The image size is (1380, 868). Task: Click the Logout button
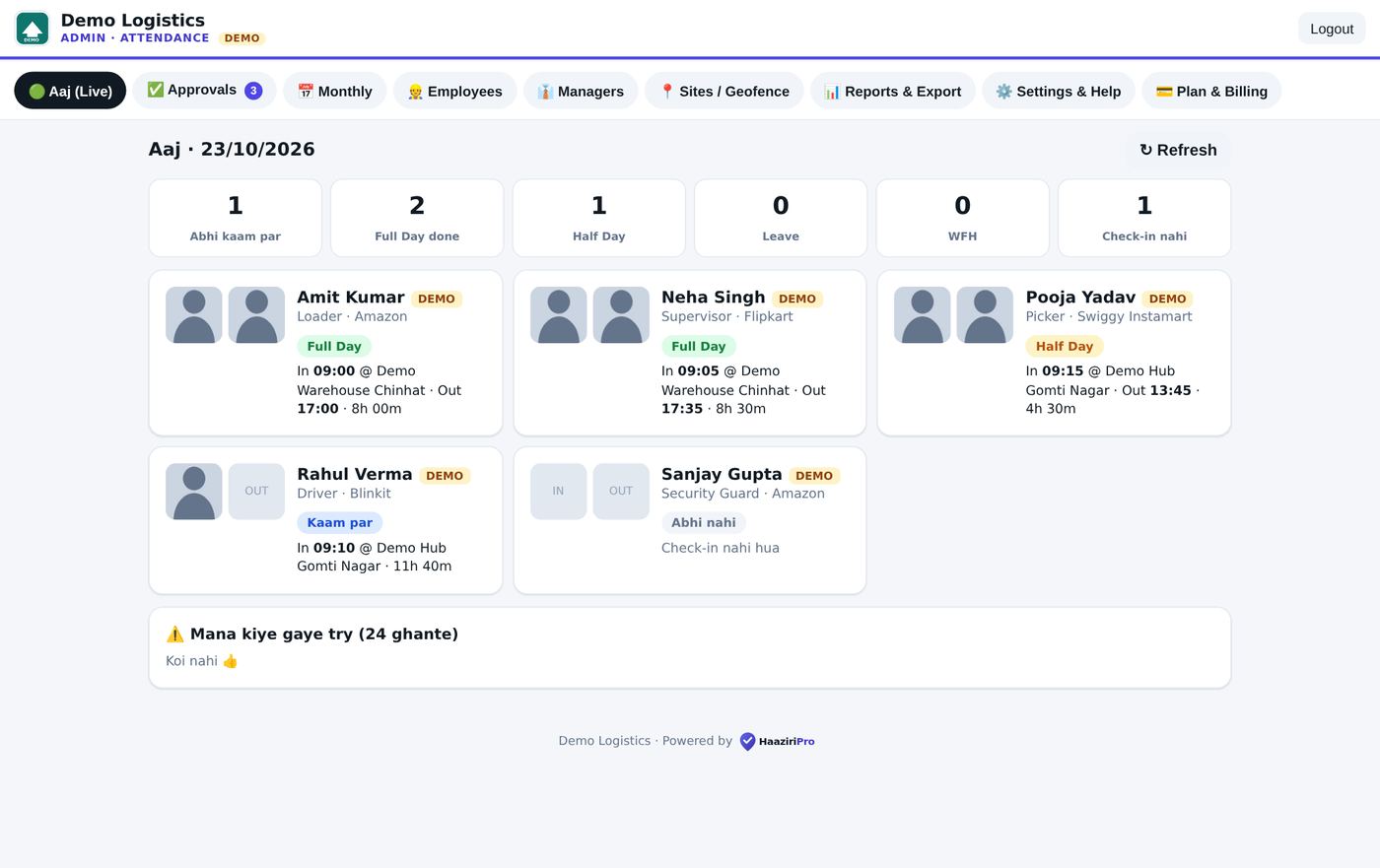[1332, 29]
